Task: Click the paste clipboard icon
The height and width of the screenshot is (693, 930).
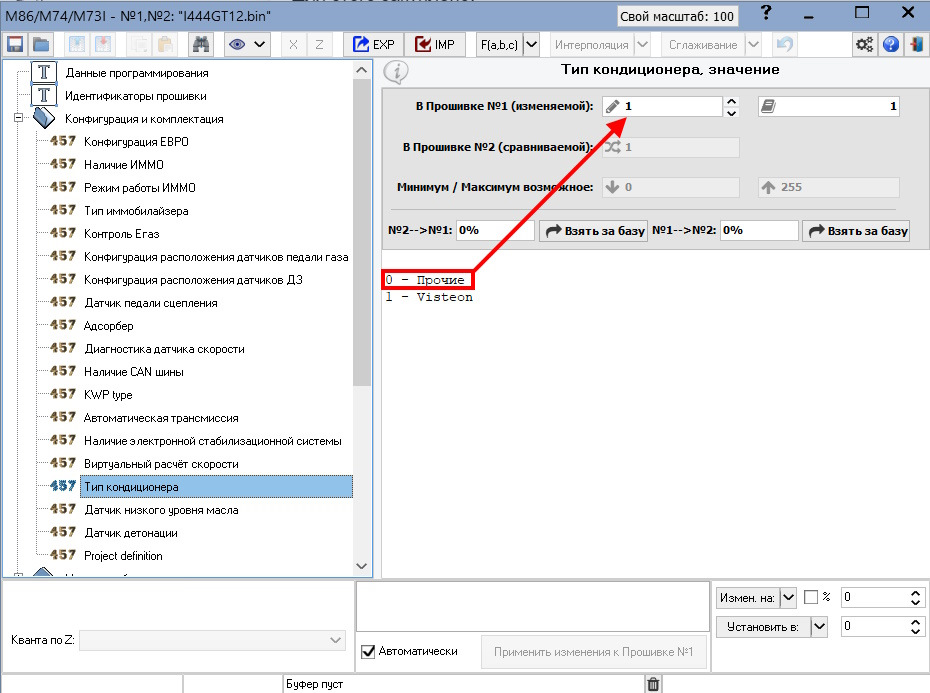Action: click(165, 44)
